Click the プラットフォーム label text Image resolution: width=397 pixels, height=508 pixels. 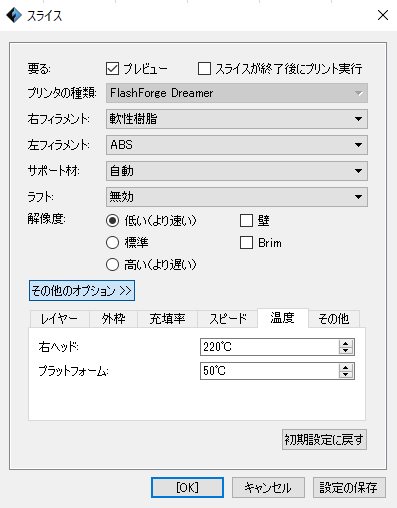(x=73, y=371)
